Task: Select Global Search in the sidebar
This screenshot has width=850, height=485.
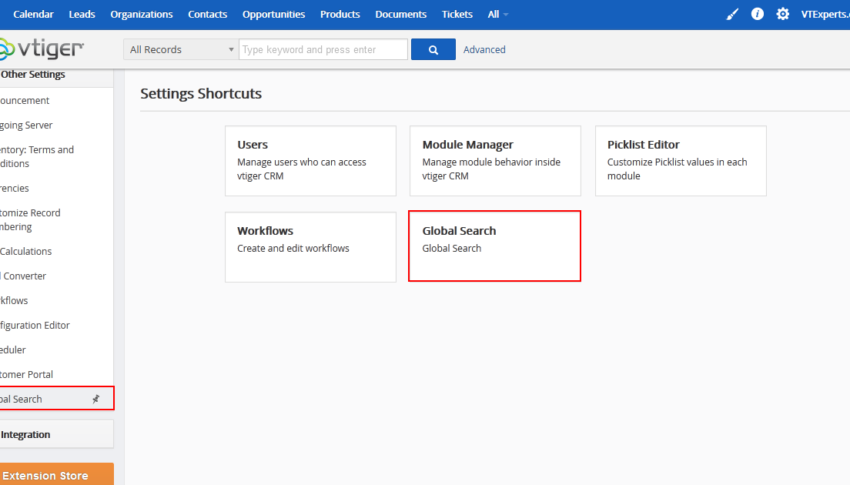Action: point(56,398)
